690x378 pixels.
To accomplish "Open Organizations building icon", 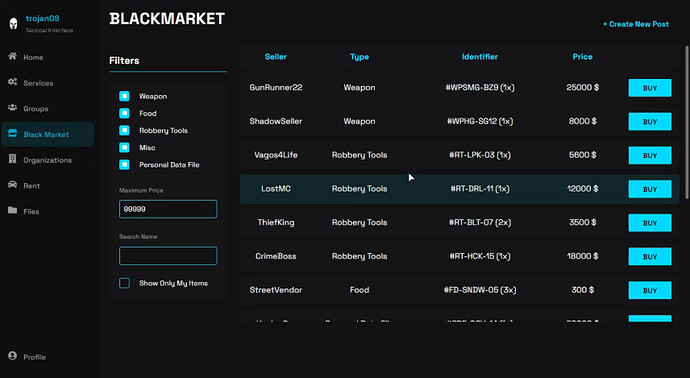I will pyautogui.click(x=12, y=159).
